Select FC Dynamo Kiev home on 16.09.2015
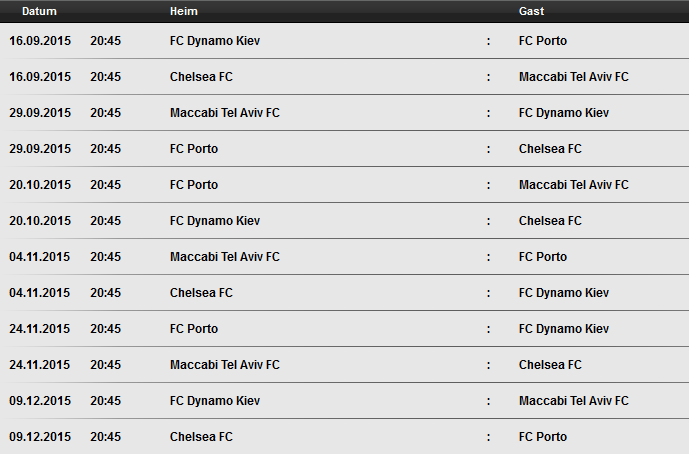Image resolution: width=689 pixels, height=454 pixels. [x=215, y=41]
